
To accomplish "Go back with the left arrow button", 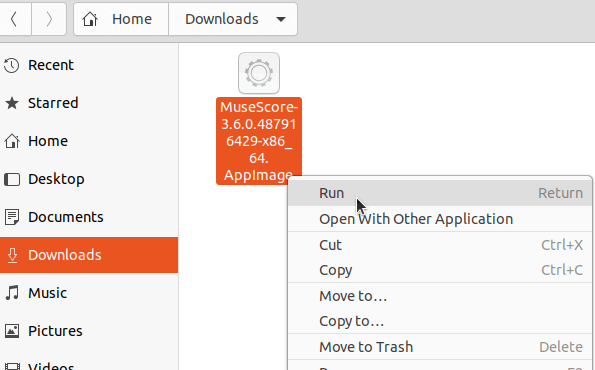I will (x=14, y=19).
